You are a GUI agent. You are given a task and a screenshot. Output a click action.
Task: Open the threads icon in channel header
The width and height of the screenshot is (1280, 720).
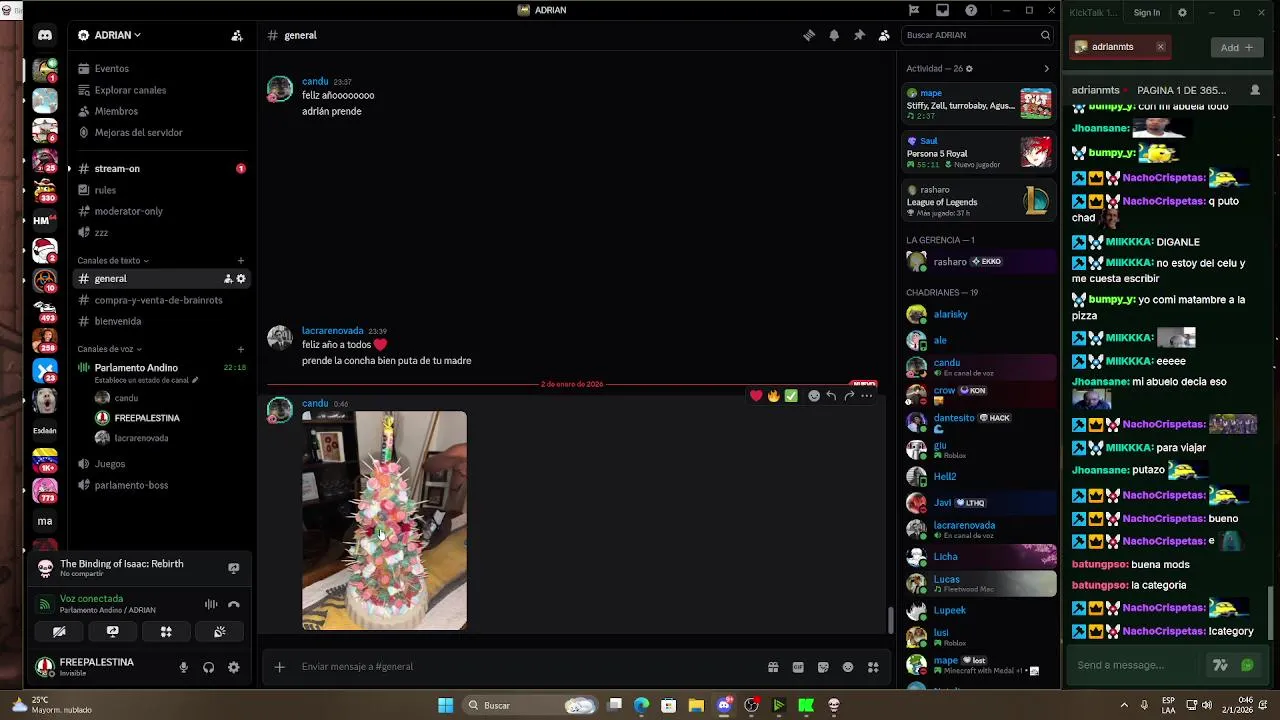809,35
